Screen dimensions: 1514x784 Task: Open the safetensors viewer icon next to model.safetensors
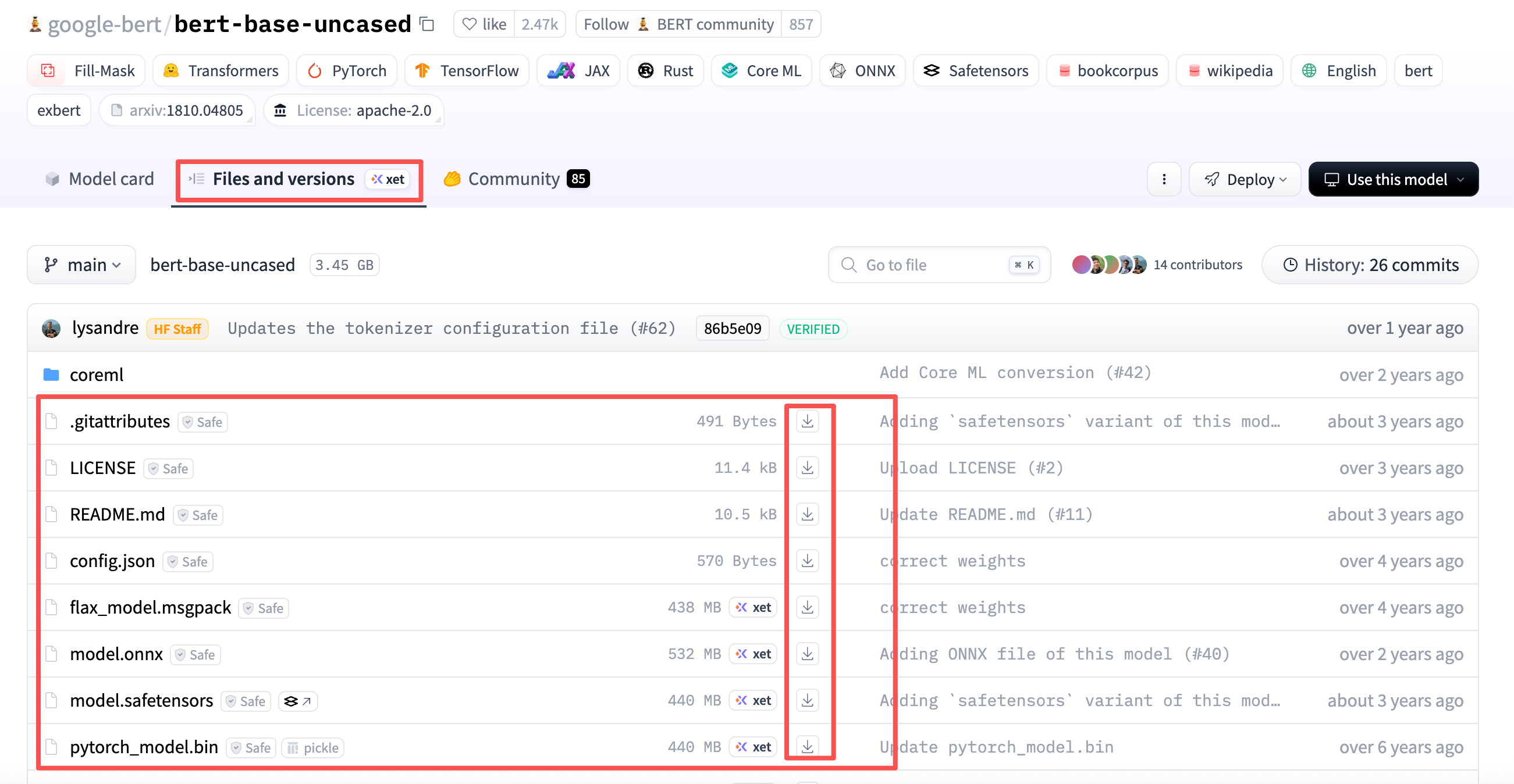[297, 701]
